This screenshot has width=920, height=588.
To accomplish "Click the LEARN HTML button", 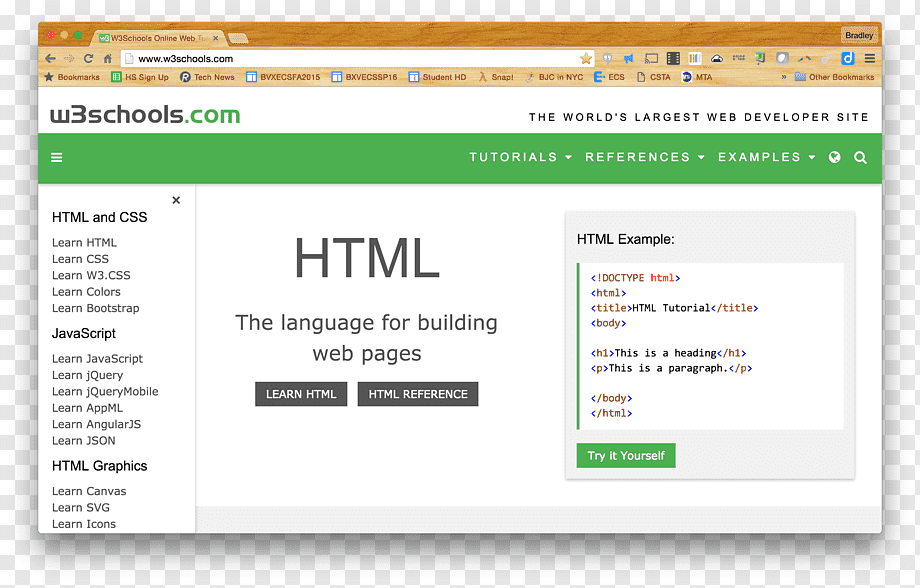I will pos(300,394).
